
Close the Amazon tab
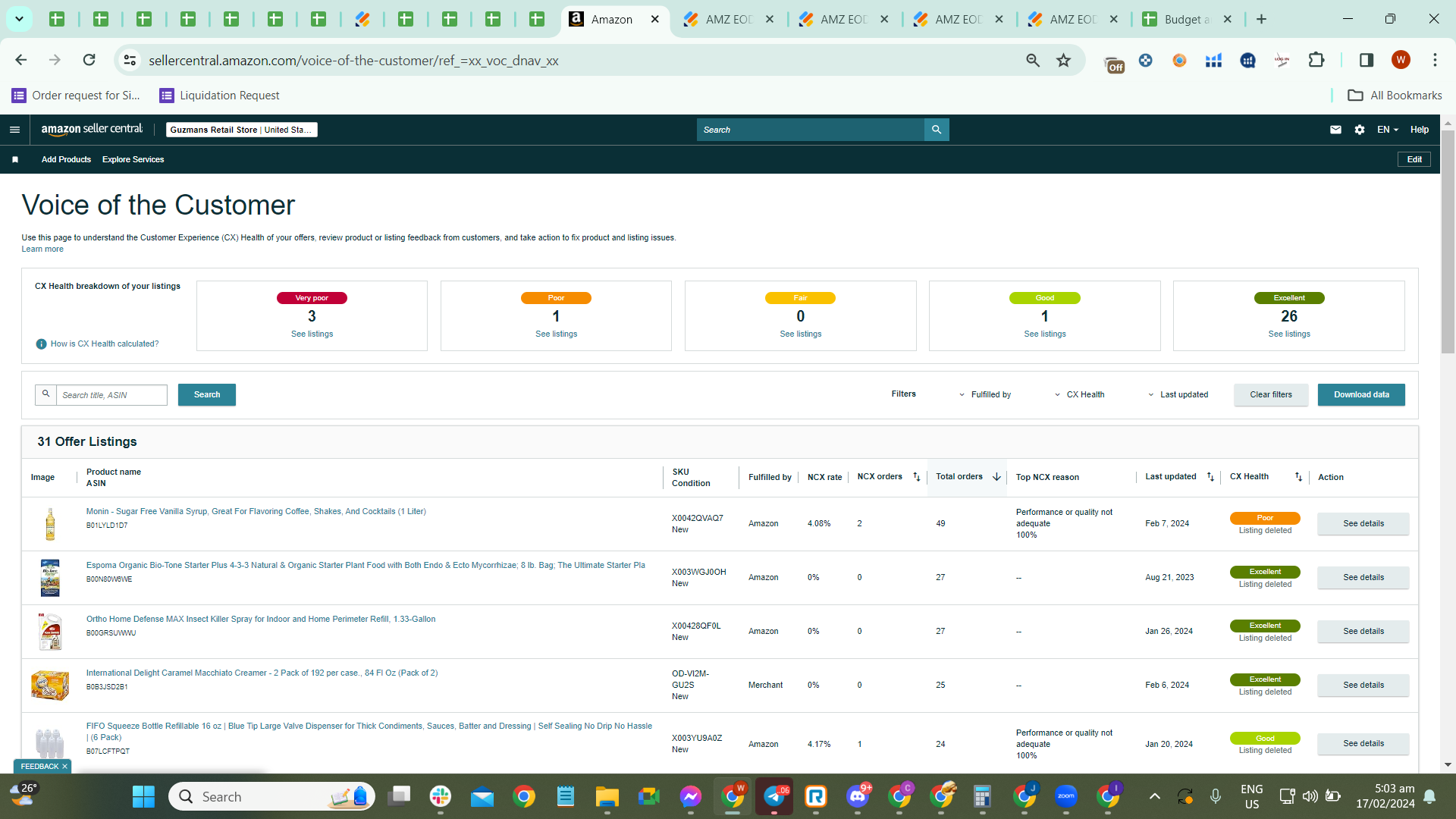655,19
